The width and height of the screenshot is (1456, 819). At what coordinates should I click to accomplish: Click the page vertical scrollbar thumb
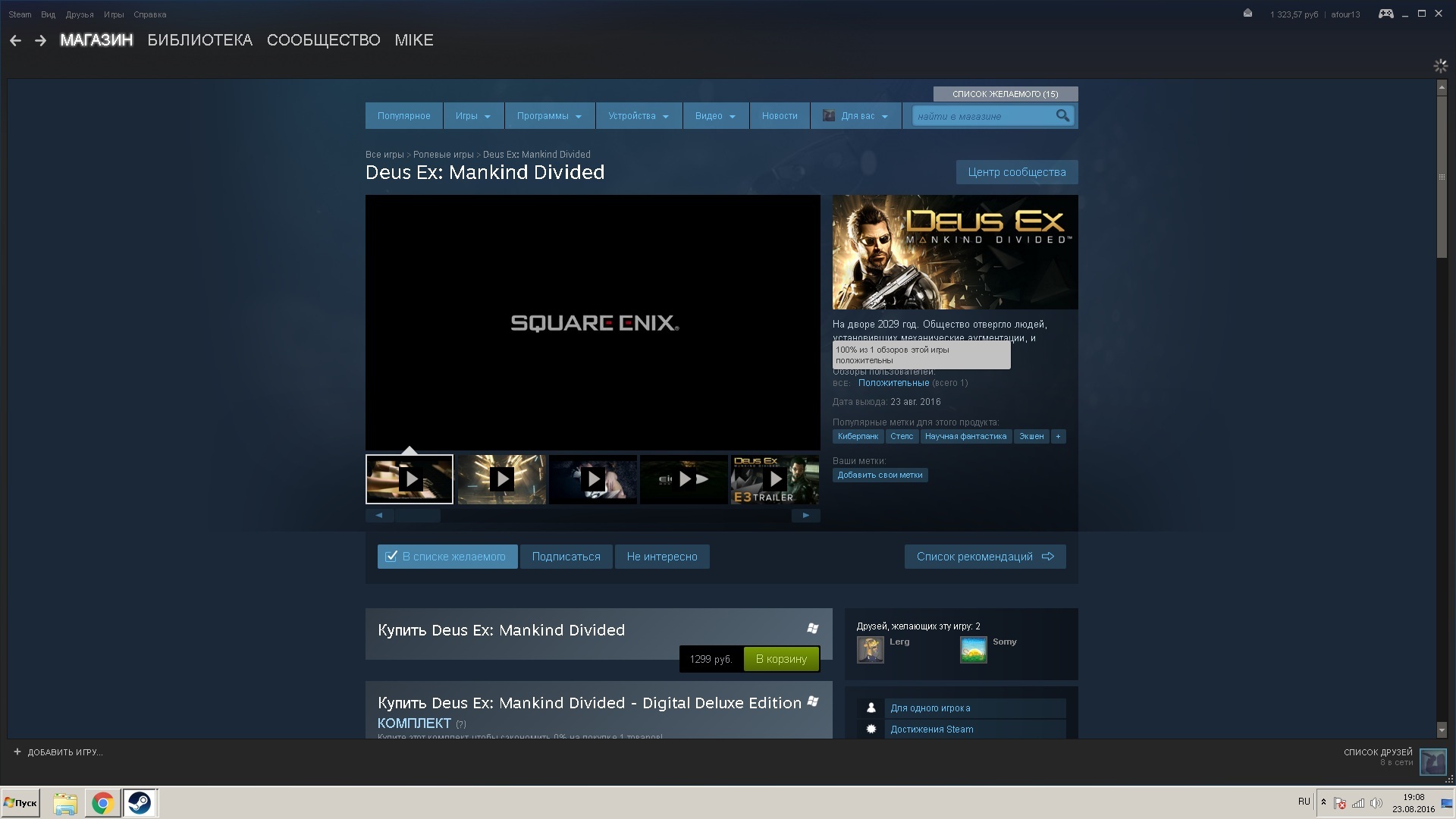click(x=1442, y=177)
